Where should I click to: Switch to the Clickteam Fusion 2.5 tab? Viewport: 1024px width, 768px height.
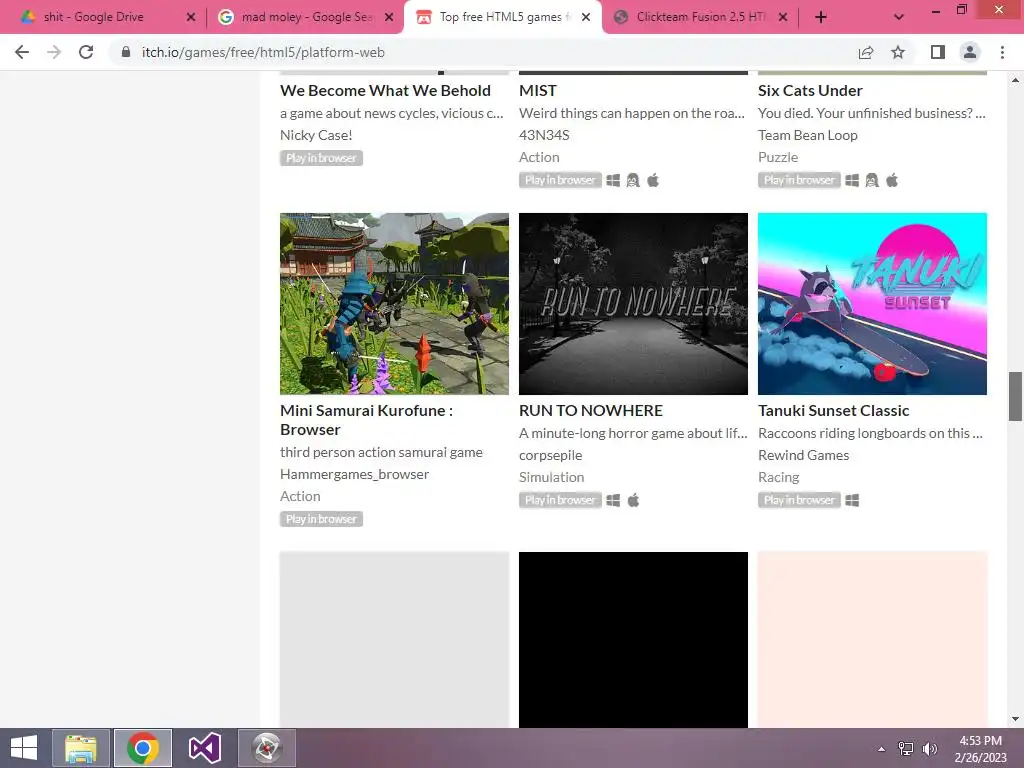point(699,17)
